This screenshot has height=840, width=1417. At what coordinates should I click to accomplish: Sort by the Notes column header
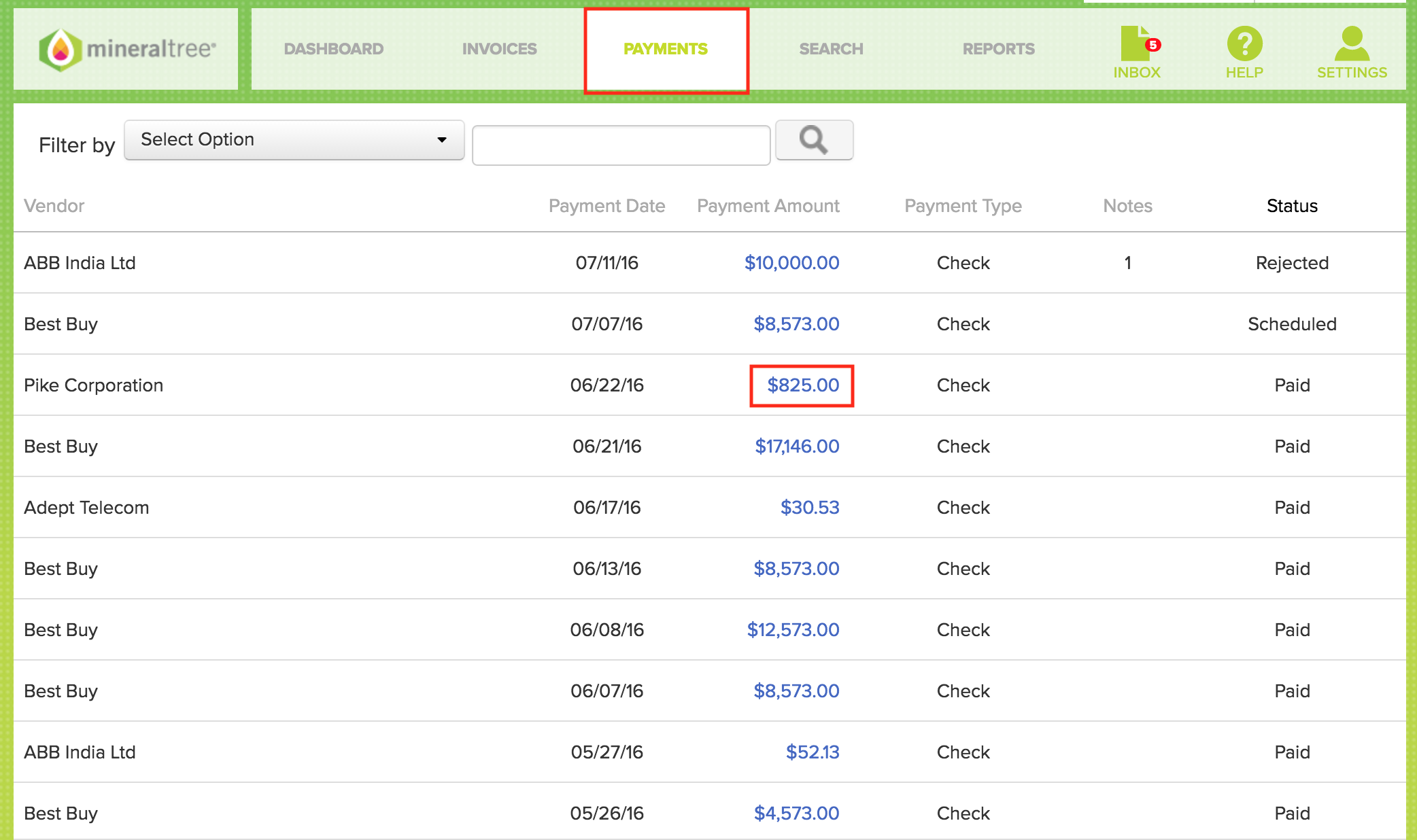click(x=1128, y=206)
